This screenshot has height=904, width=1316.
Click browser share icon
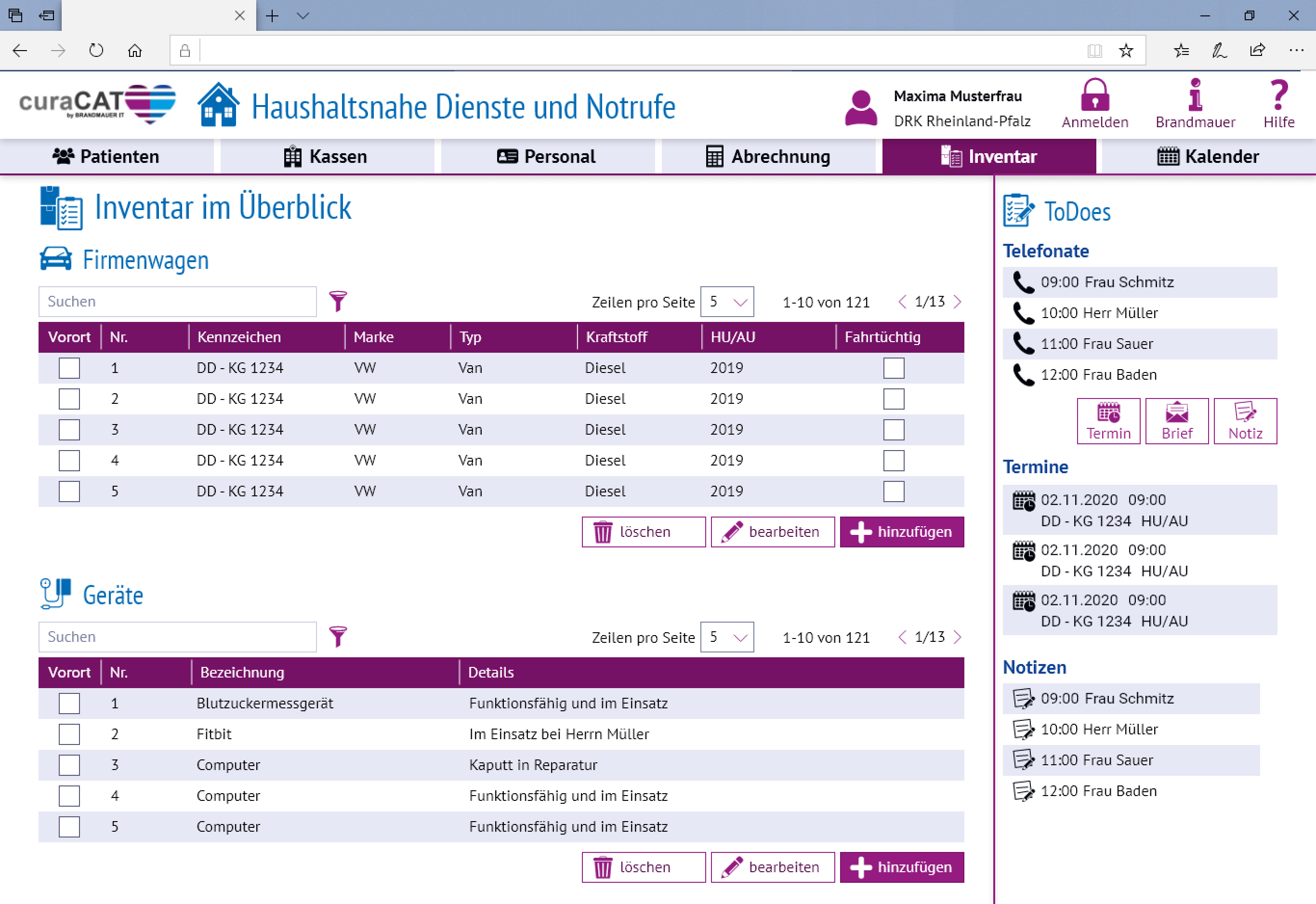click(x=1257, y=51)
